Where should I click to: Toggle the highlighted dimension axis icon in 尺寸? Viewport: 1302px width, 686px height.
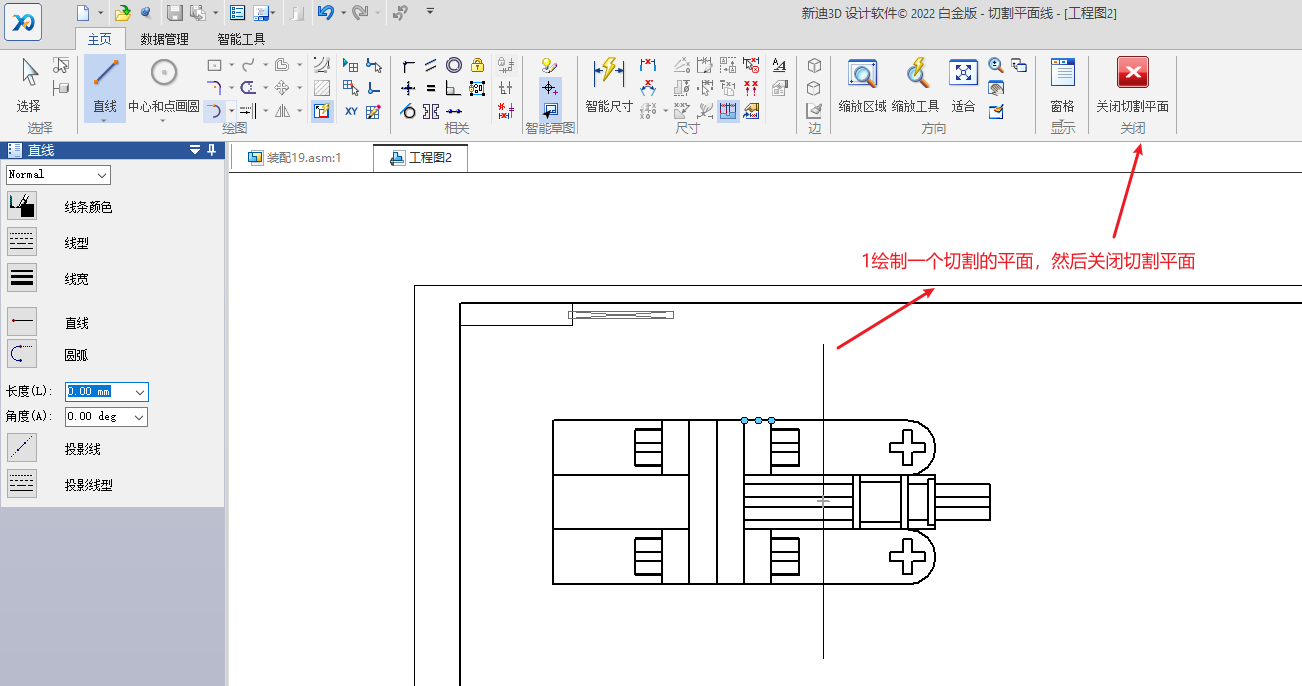(x=728, y=111)
